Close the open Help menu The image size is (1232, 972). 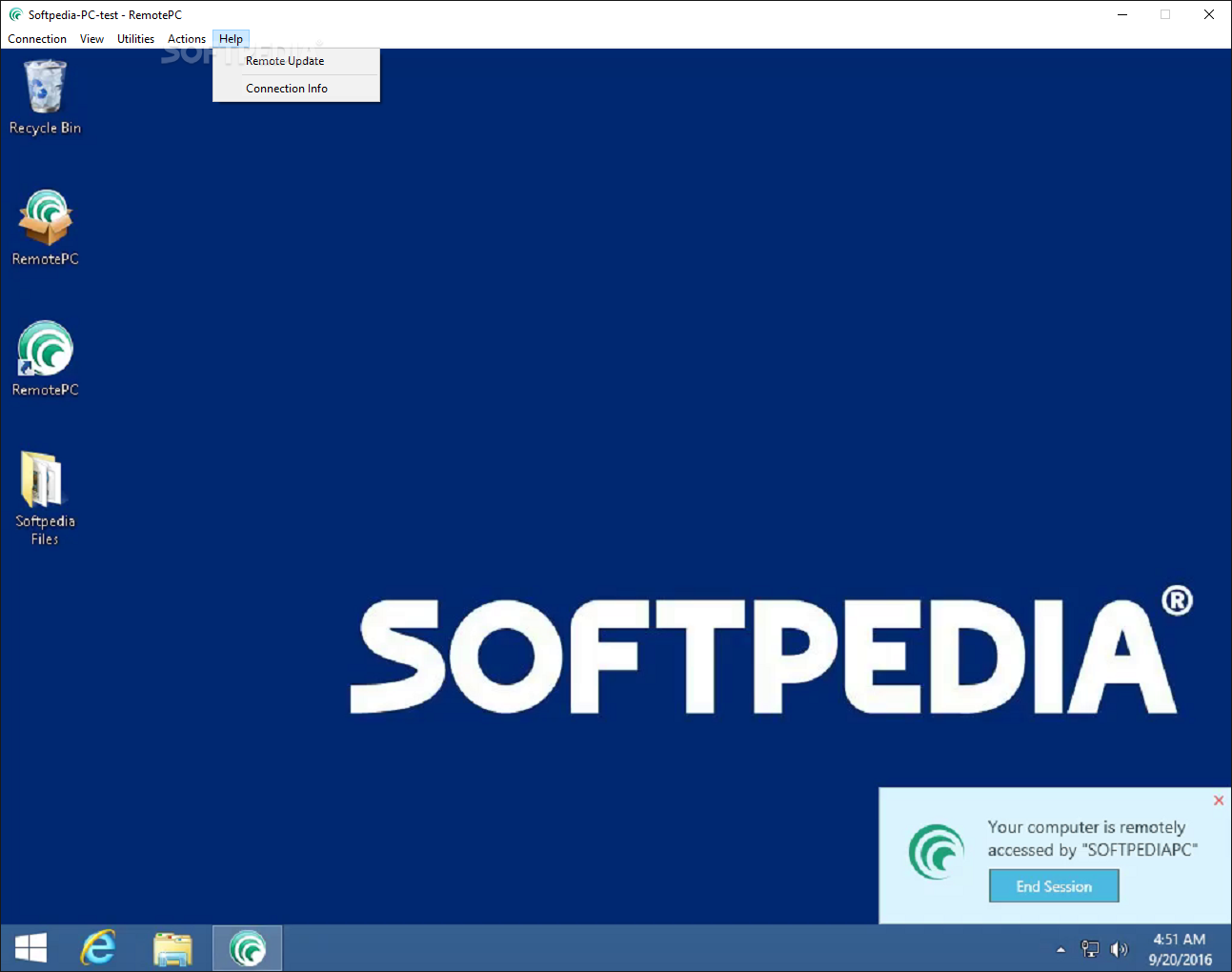231,39
